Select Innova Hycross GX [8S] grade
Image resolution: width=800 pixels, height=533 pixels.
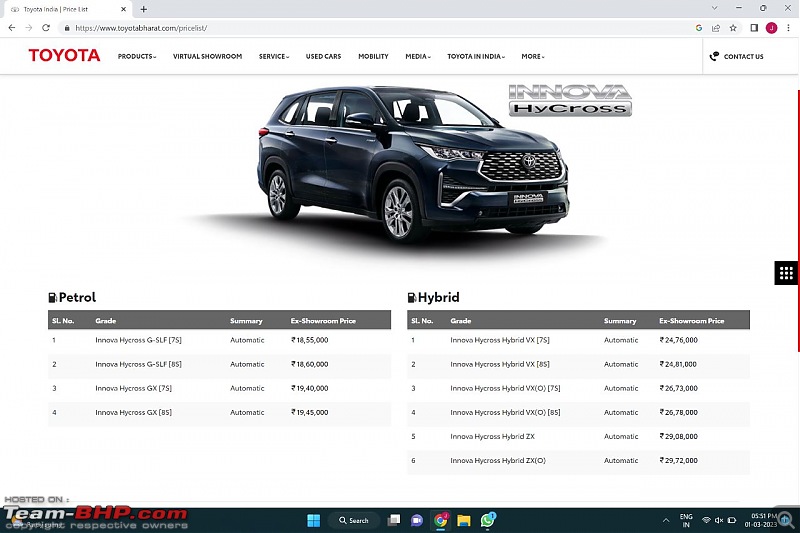tap(134, 412)
